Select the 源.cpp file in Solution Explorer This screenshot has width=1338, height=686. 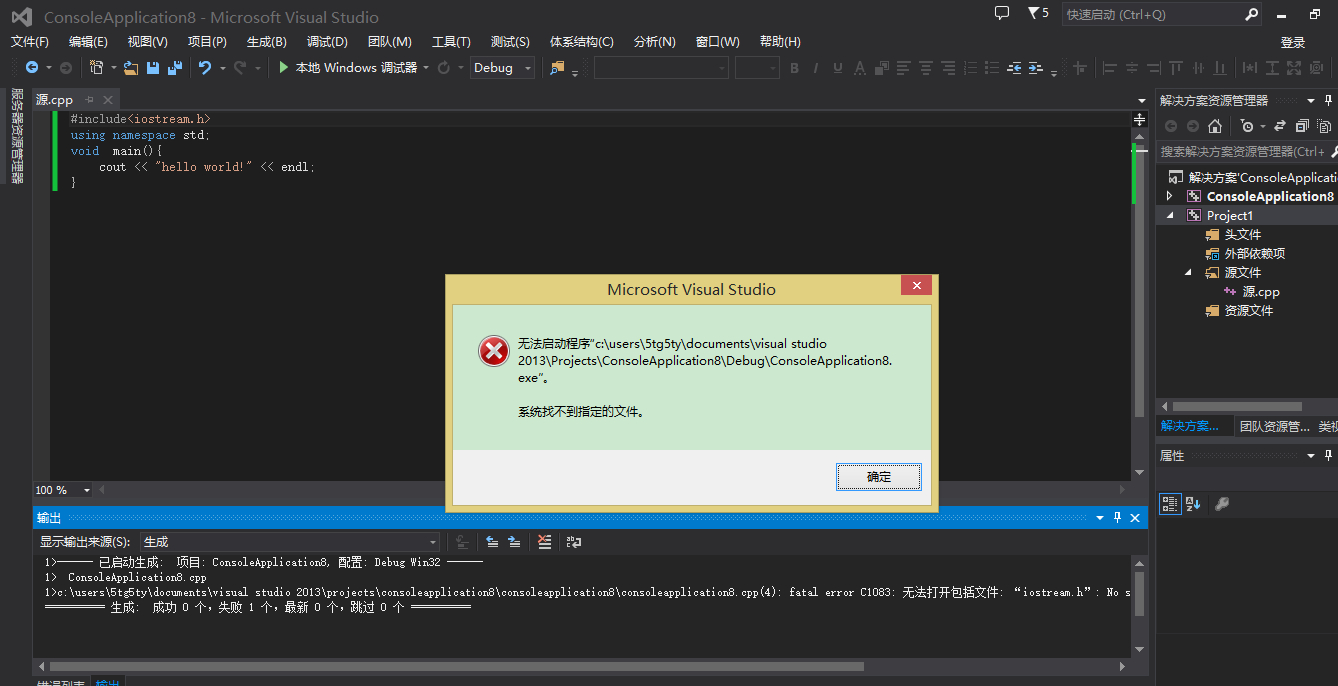pos(1261,292)
